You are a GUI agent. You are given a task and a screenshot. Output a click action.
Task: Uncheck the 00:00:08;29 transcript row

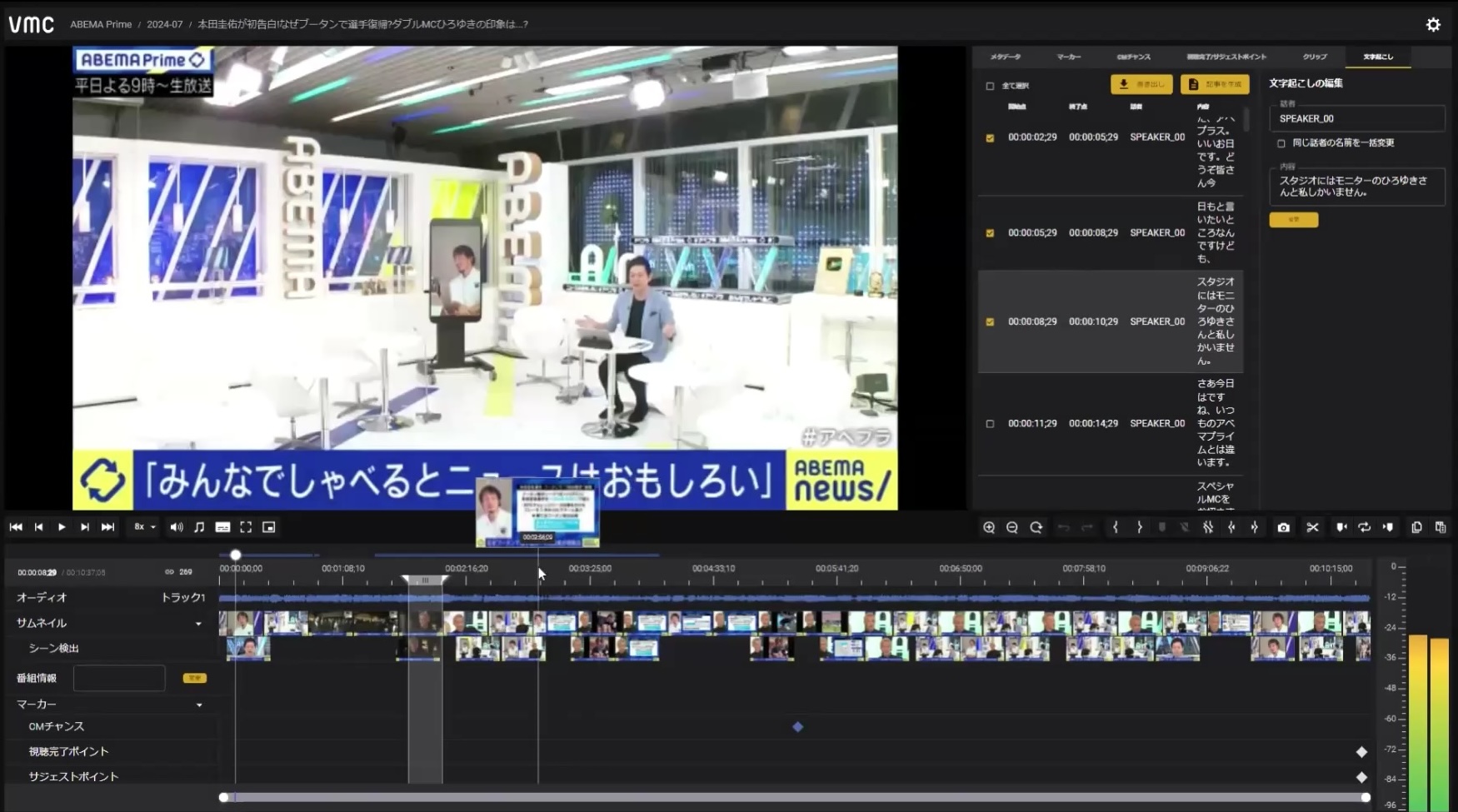990,321
